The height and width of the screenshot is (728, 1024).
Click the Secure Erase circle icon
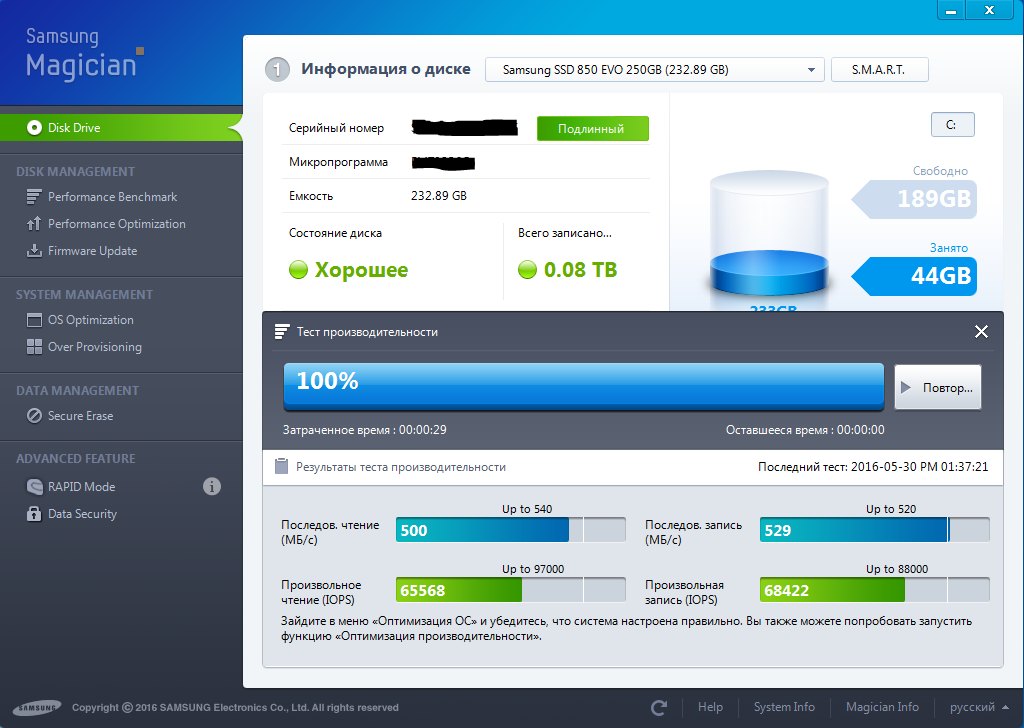tap(34, 416)
